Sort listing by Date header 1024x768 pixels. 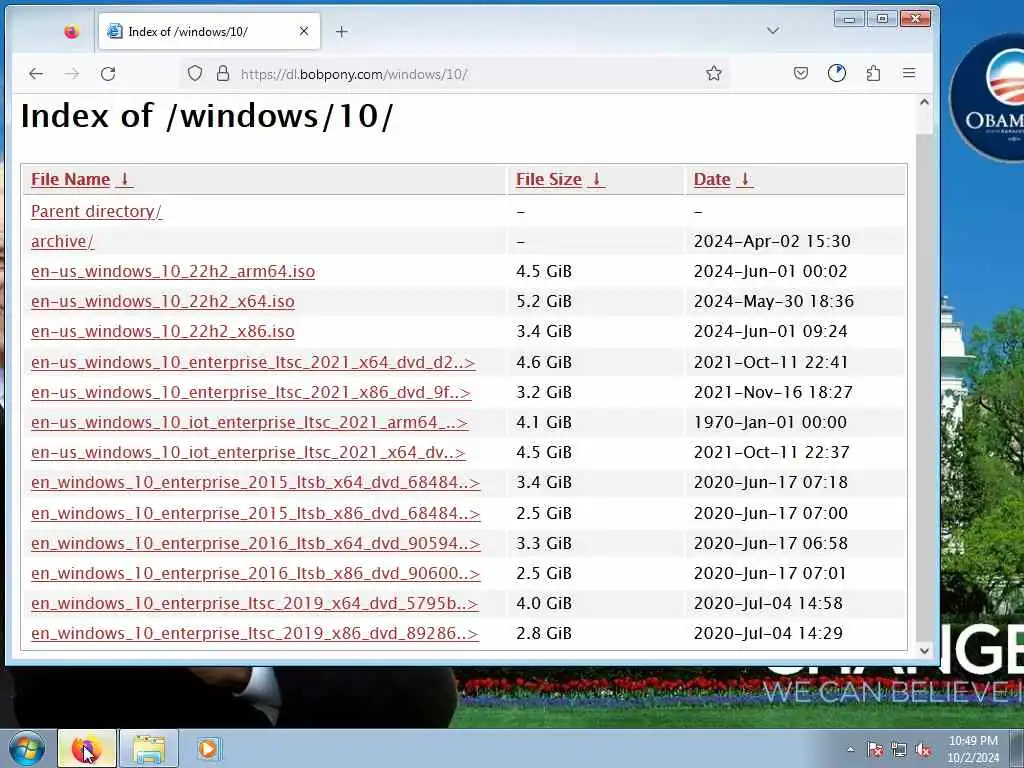(712, 180)
